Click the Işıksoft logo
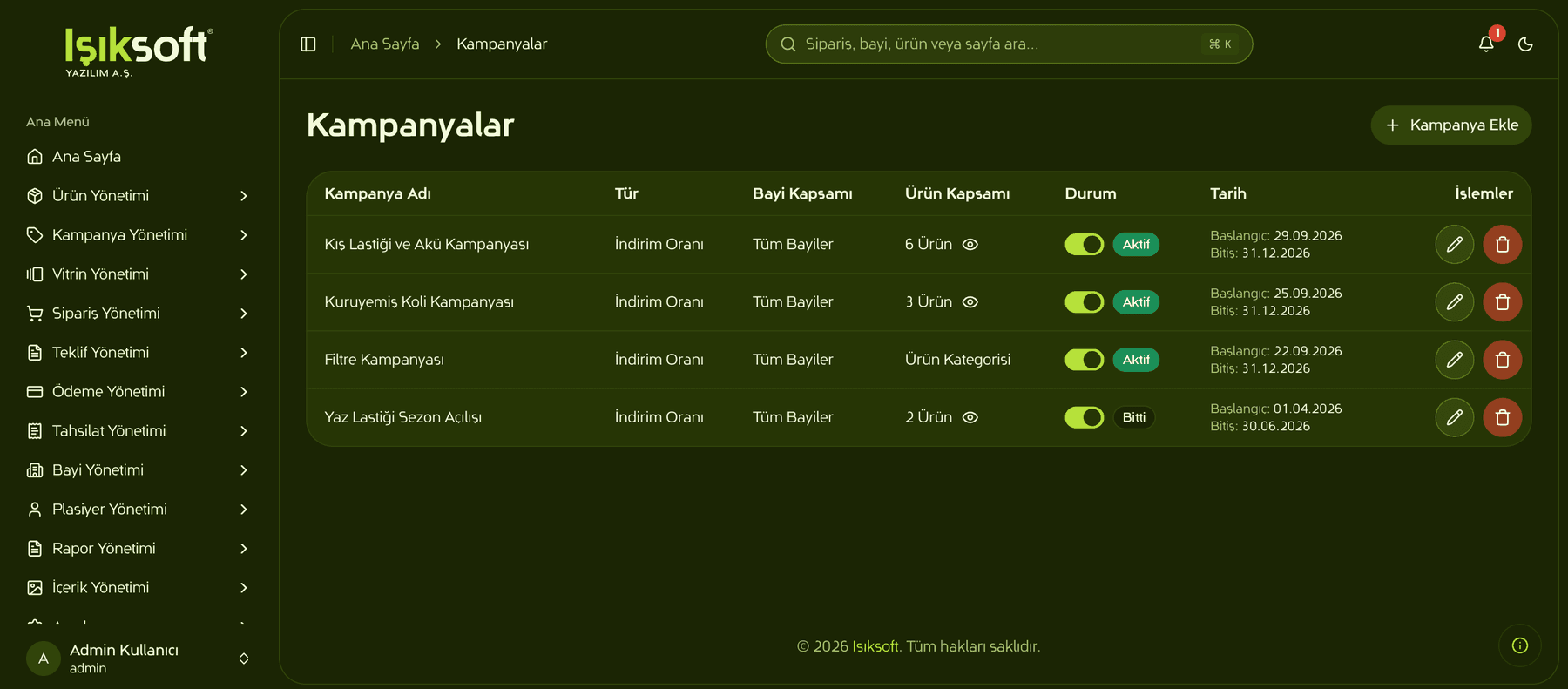 coord(139,51)
